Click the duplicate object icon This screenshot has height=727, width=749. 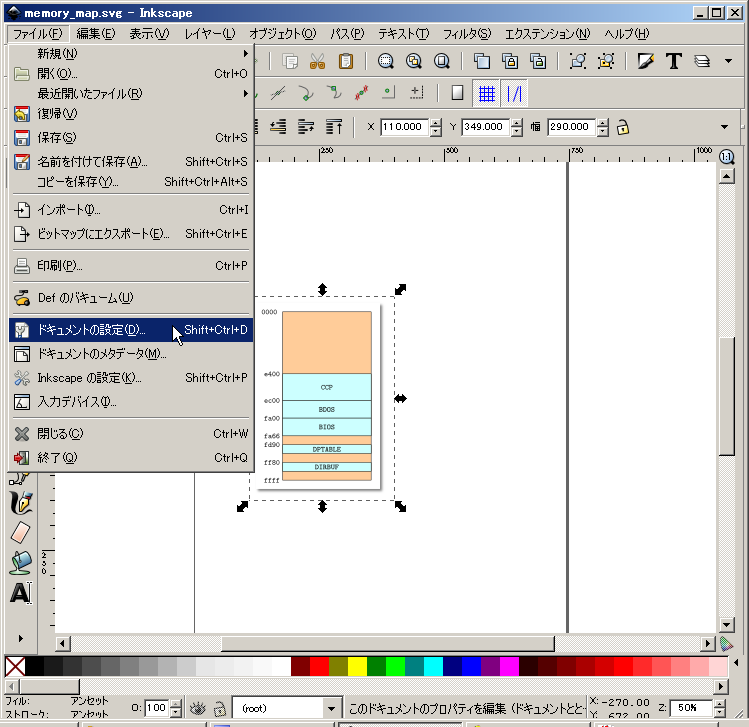coord(482,61)
